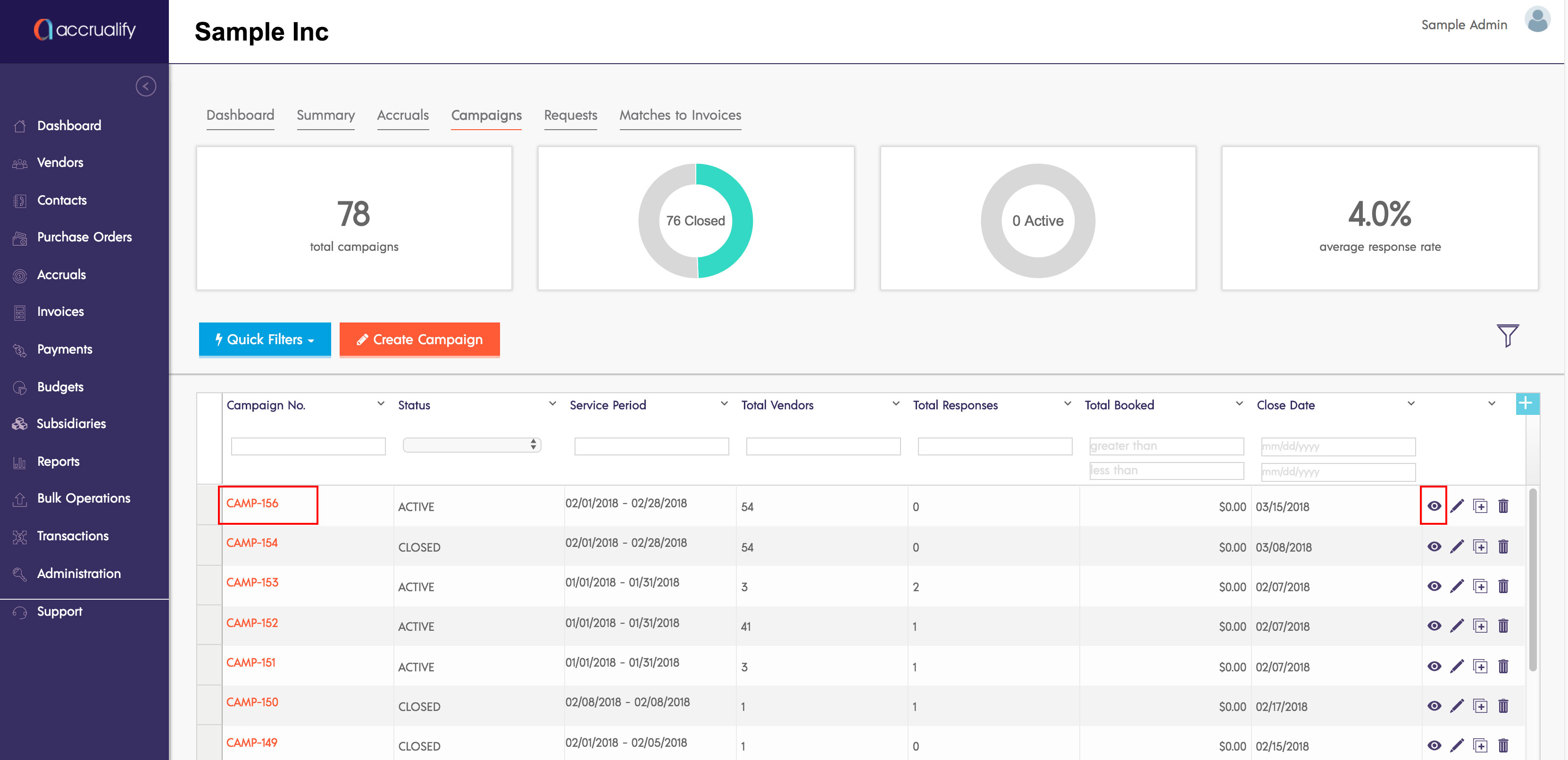Duplicate CAMP-152 with copy icon
Image resolution: width=1568 pixels, height=760 pixels.
click(1480, 626)
